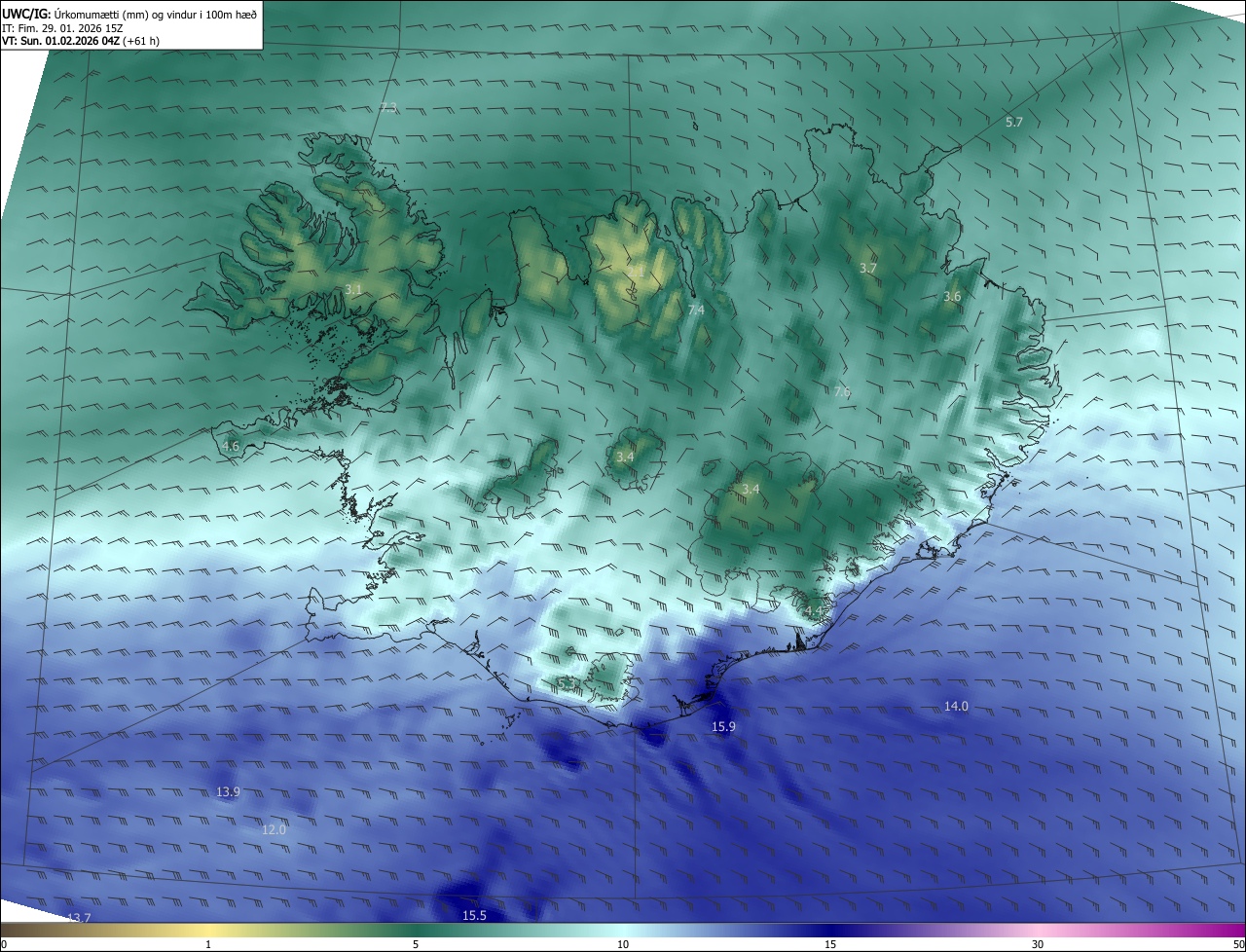The width and height of the screenshot is (1246, 952).
Task: Click the 7.3 value on the map
Action: tap(388, 107)
